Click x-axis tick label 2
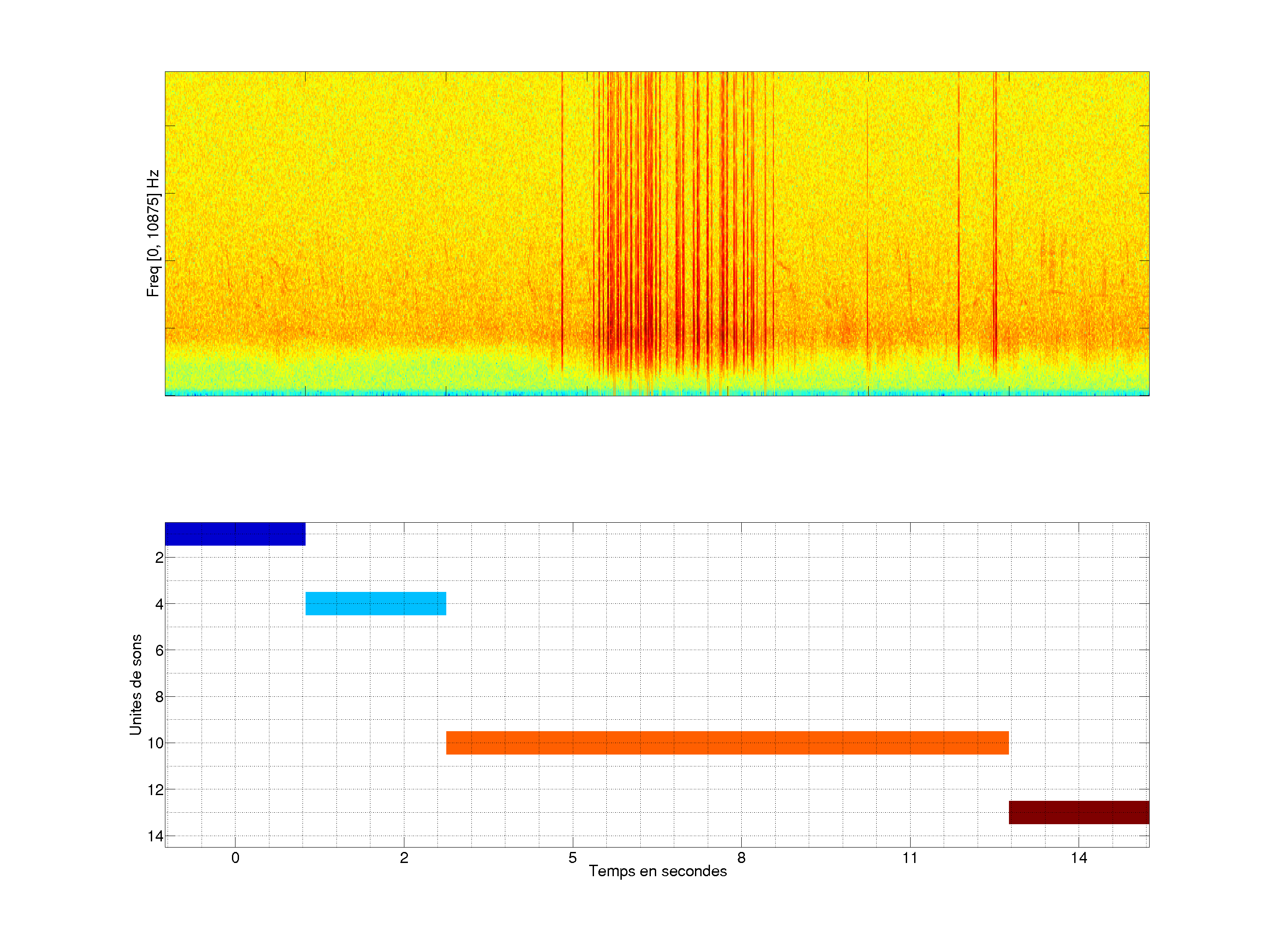1270x952 pixels. [x=403, y=858]
